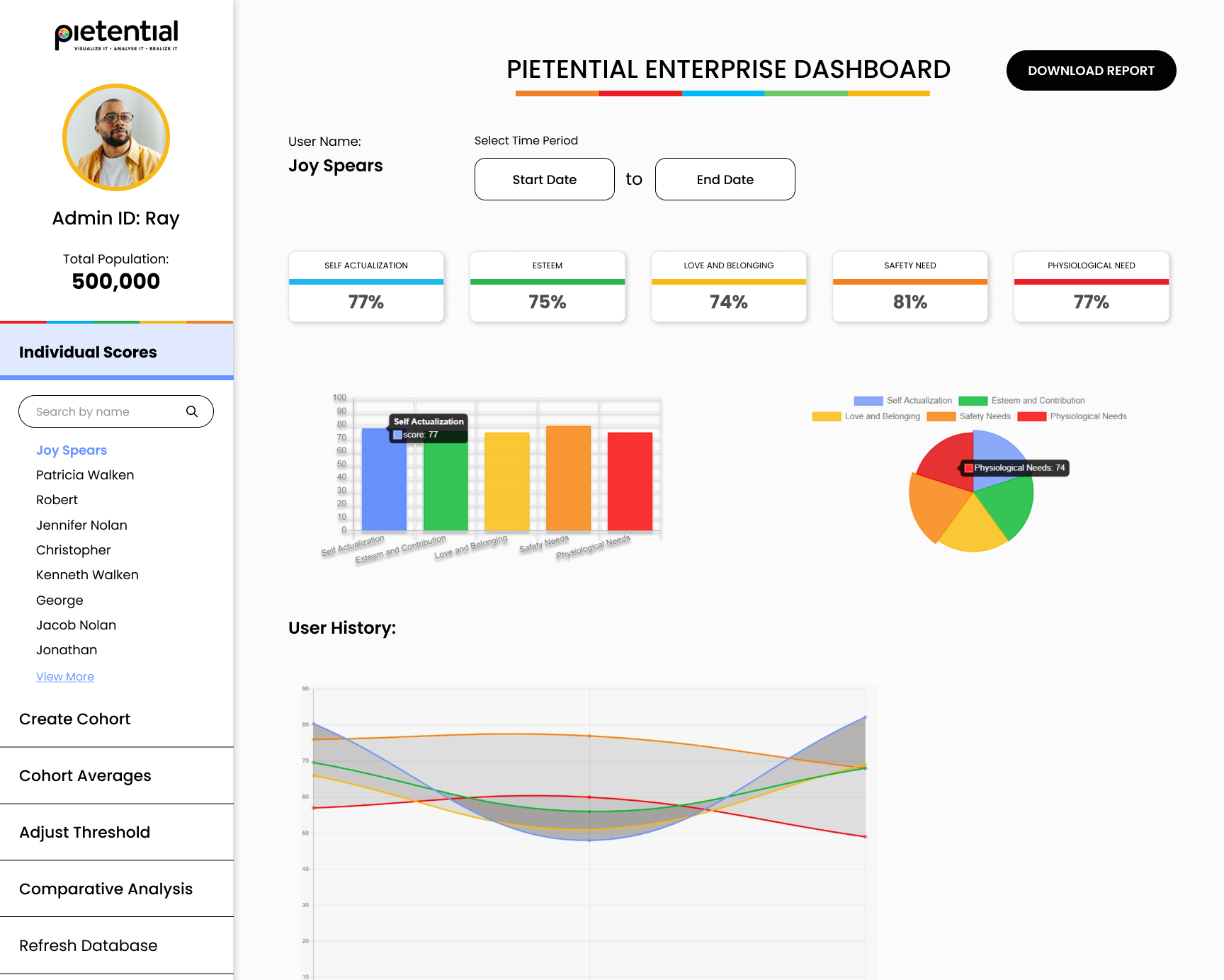
Task: Click the Safety Need 81% score card
Action: tap(909, 287)
